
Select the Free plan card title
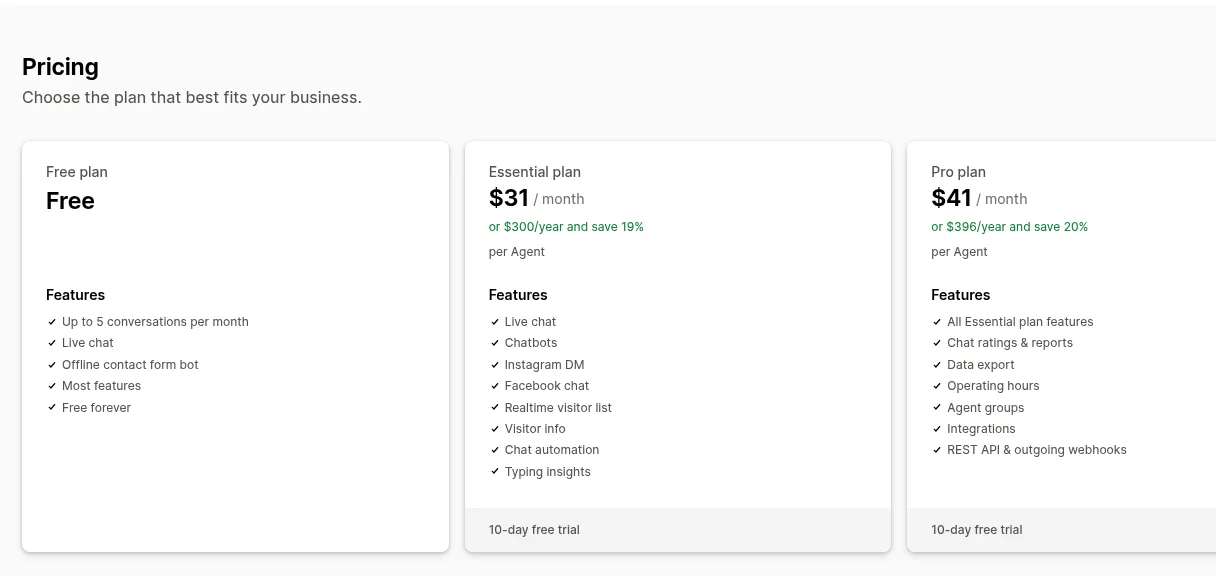pos(77,172)
